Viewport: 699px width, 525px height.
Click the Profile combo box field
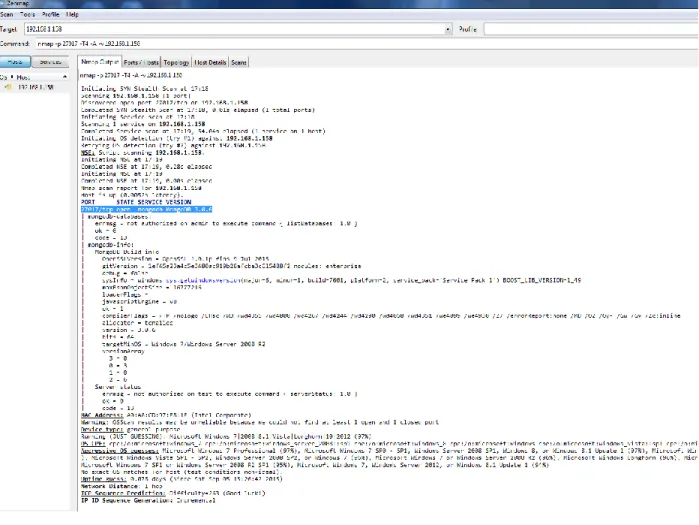[x=591, y=29]
